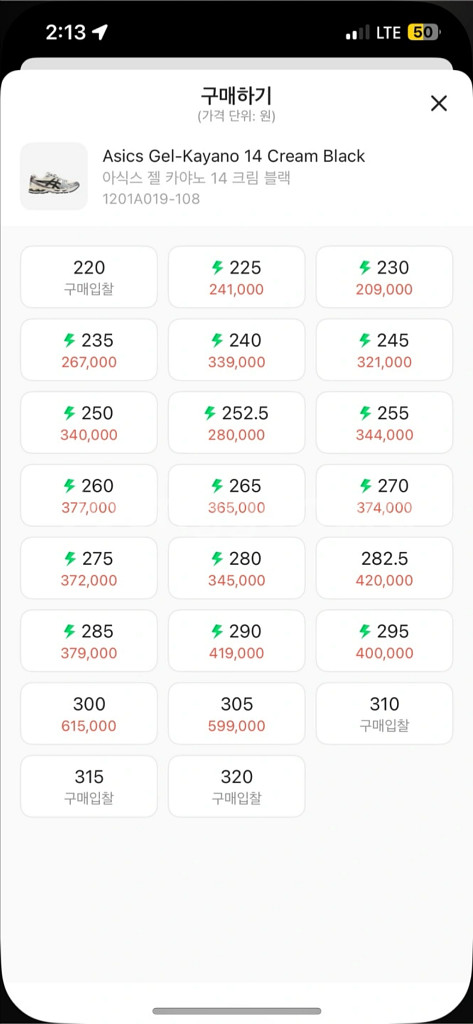Choose size 245 priced 321,000
This screenshot has width=473, height=1024.
tap(384, 350)
